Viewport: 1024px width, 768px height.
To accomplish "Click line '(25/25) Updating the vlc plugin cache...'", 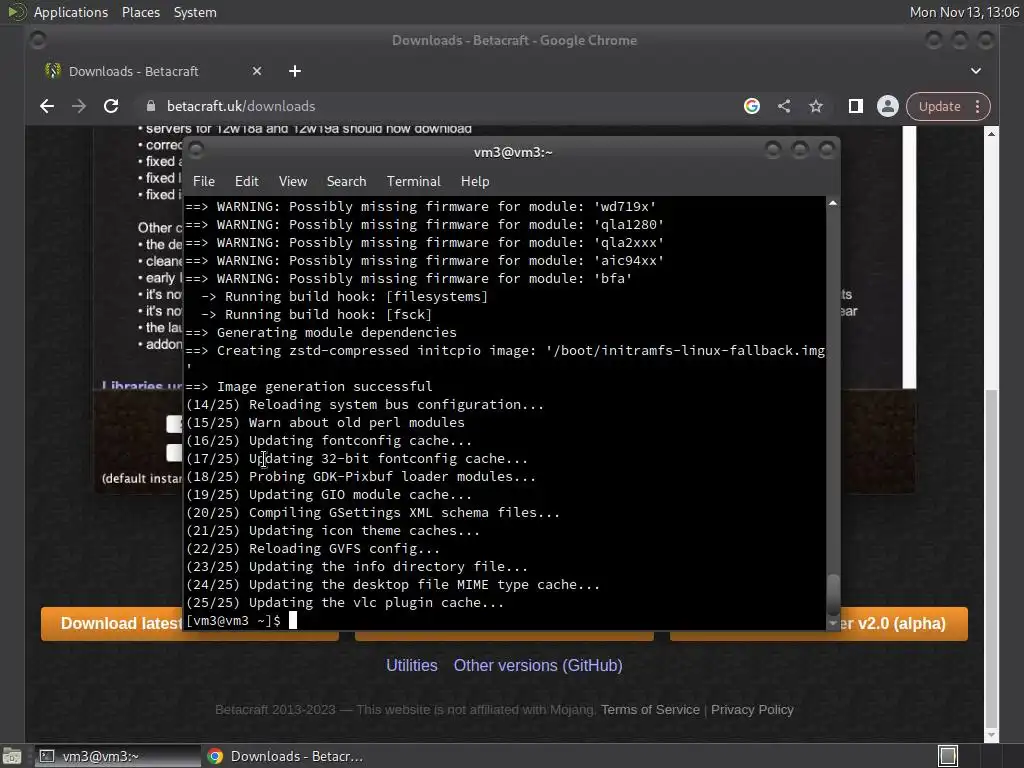I will pyautogui.click(x=345, y=603).
